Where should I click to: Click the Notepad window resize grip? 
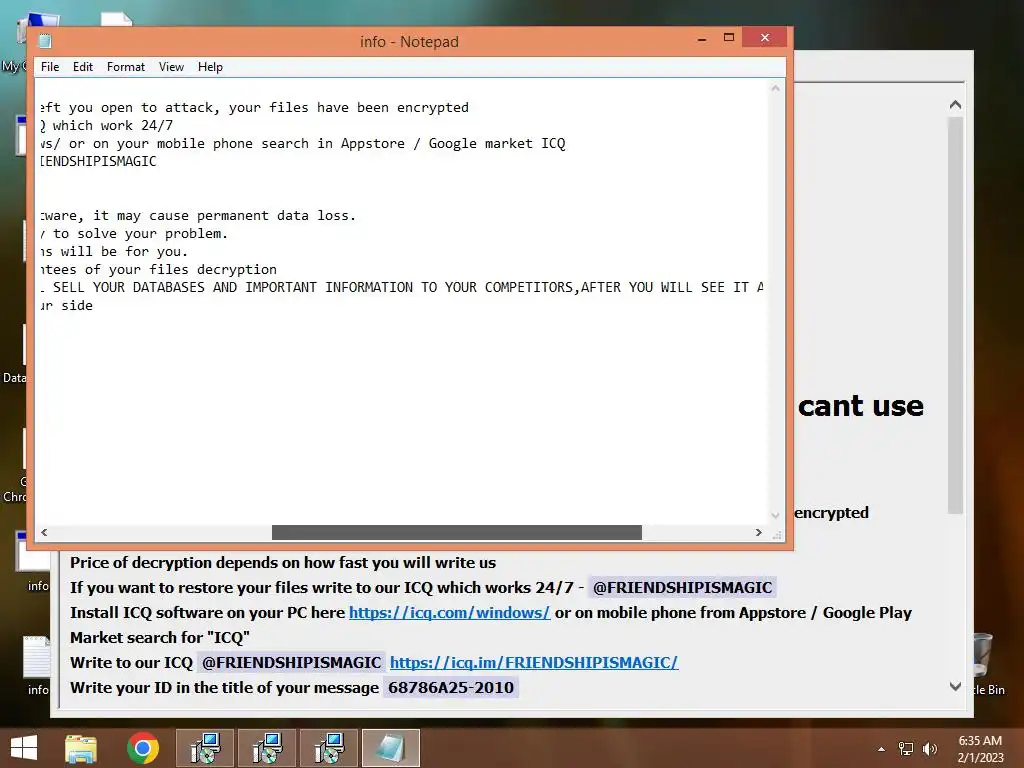pyautogui.click(x=776, y=534)
